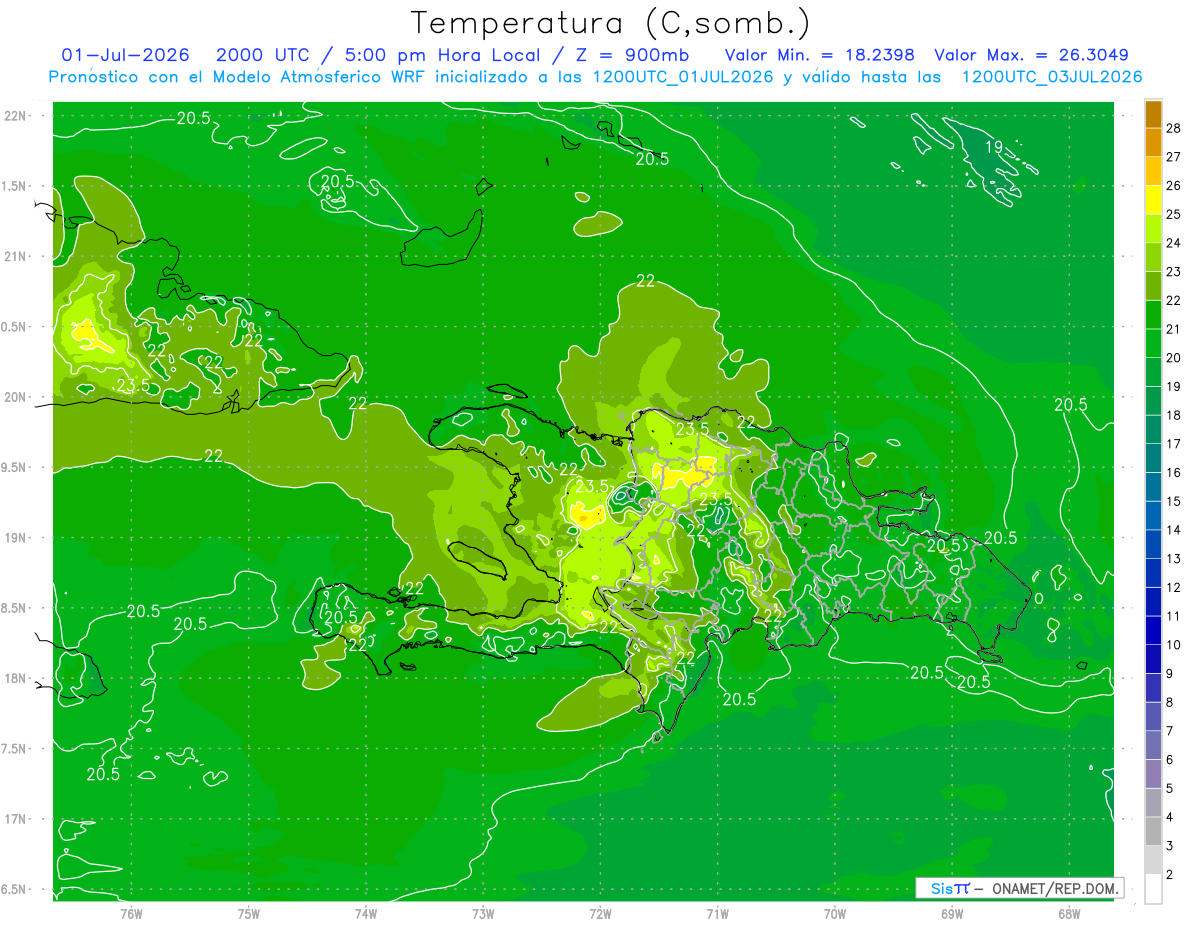The width and height of the screenshot is (1200, 927).
Task: Click the "76W" longitude axis label
Action: pos(131,913)
